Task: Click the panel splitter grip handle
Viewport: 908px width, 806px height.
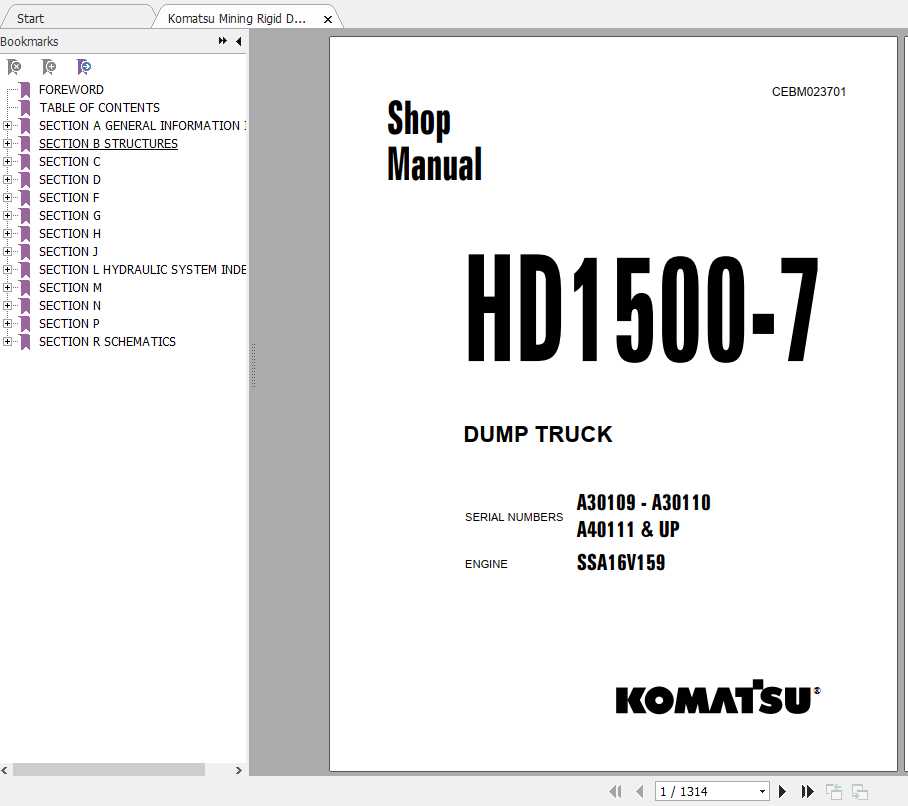Action: [x=252, y=366]
